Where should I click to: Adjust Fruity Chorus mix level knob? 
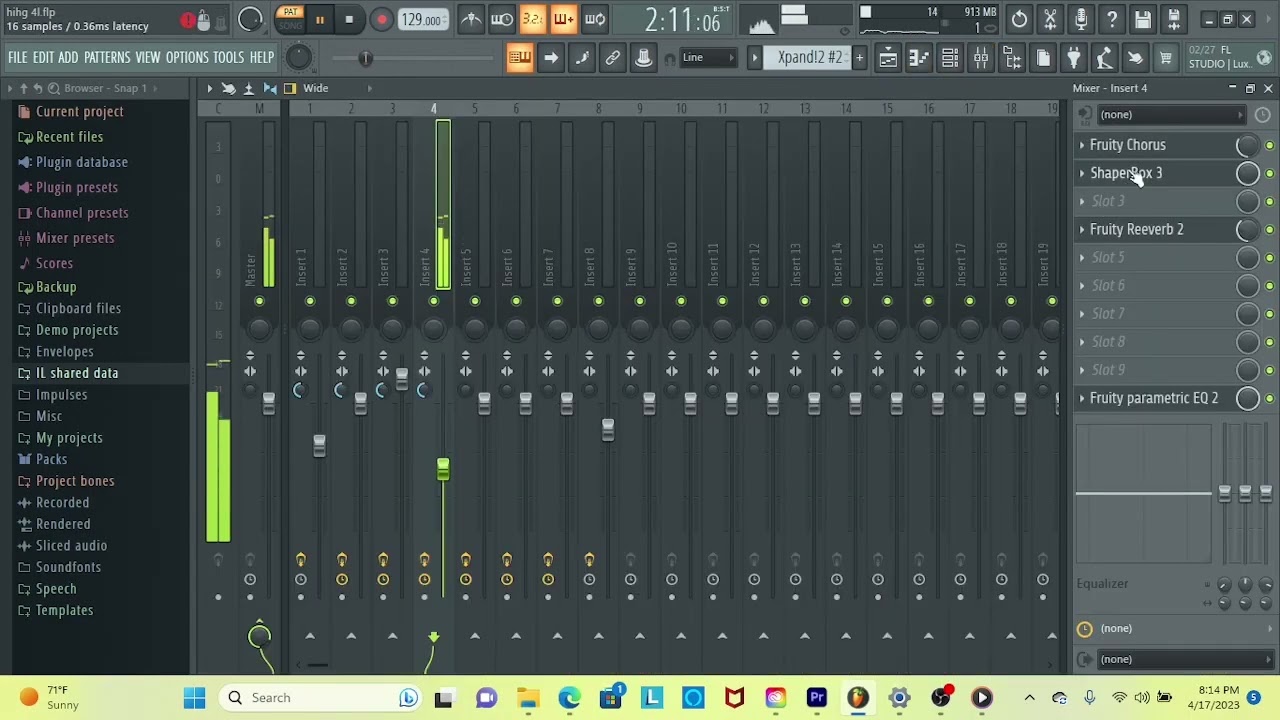(x=1247, y=146)
